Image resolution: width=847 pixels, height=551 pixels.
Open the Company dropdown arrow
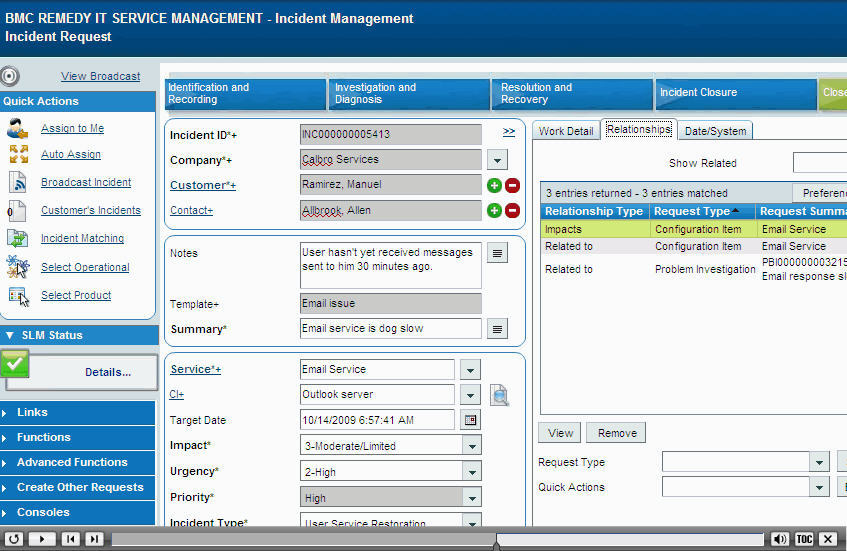[498, 160]
